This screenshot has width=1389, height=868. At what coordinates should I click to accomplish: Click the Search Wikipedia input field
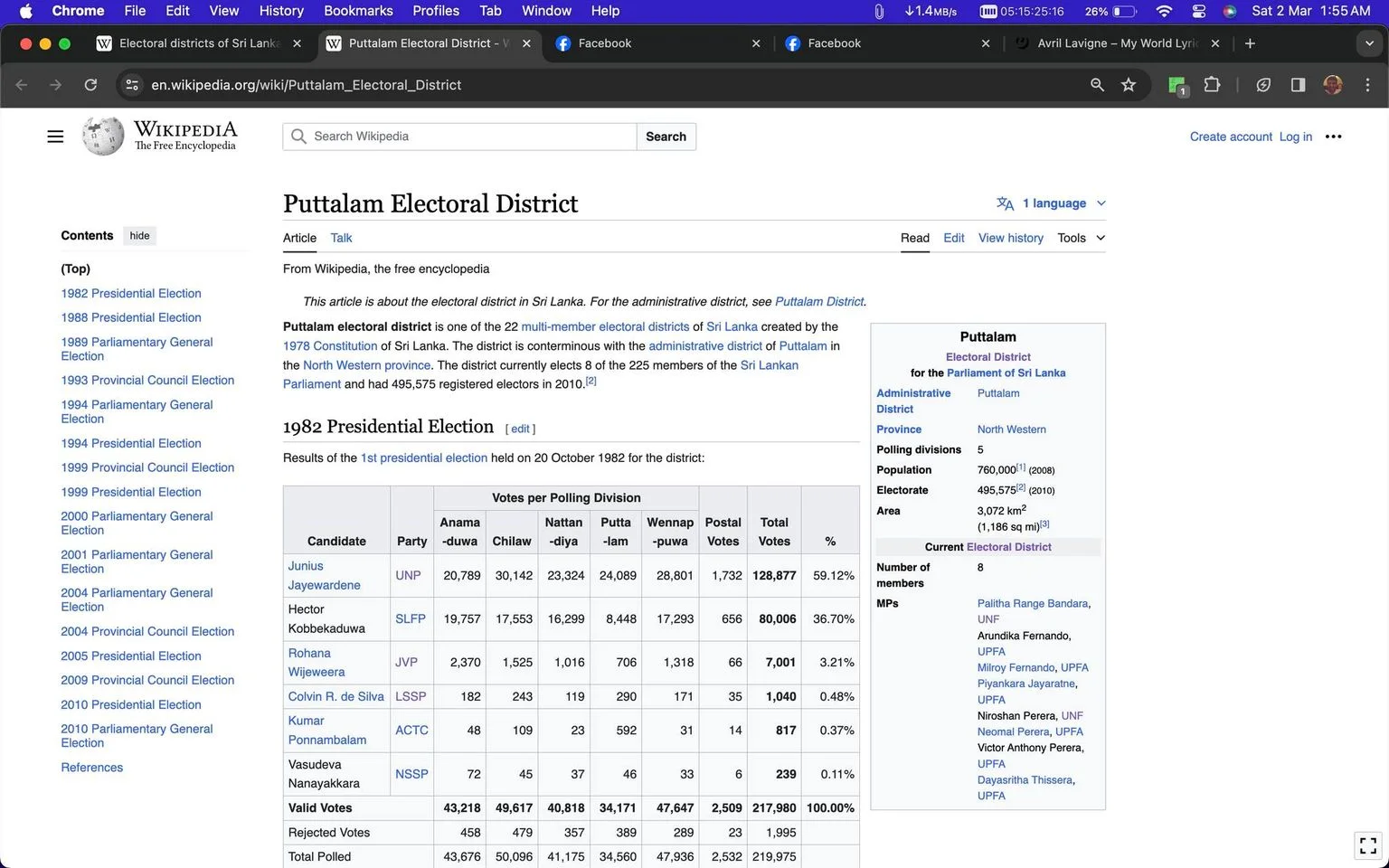click(x=459, y=137)
